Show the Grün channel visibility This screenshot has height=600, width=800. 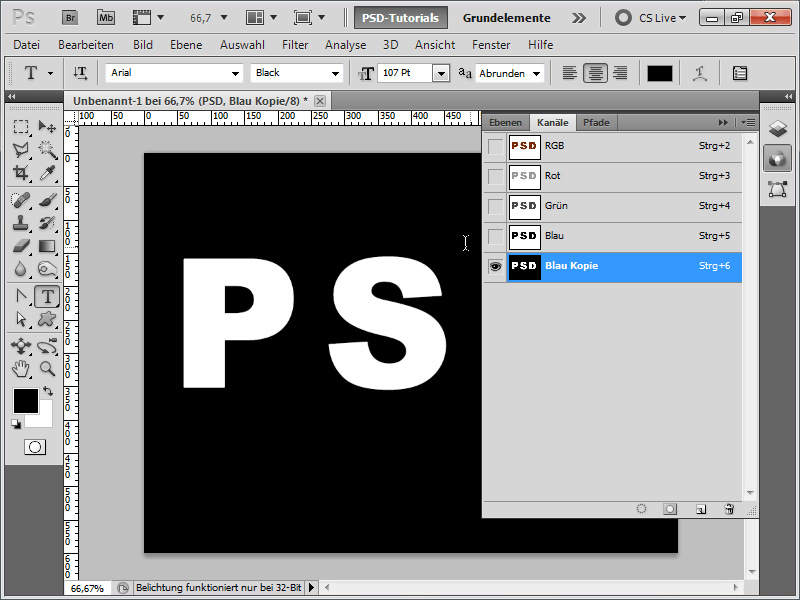[495, 207]
